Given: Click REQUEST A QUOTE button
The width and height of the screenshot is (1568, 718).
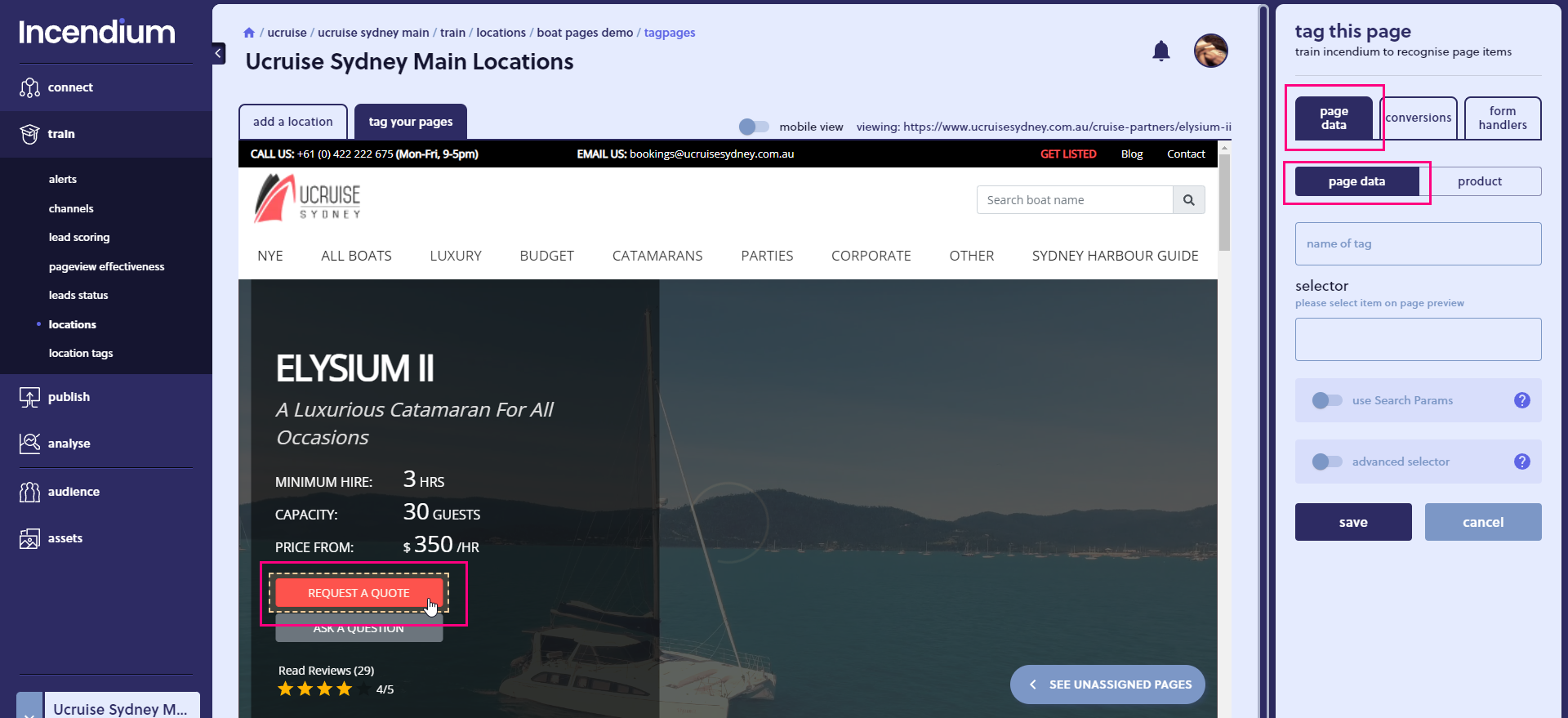Looking at the screenshot, I should tap(359, 593).
